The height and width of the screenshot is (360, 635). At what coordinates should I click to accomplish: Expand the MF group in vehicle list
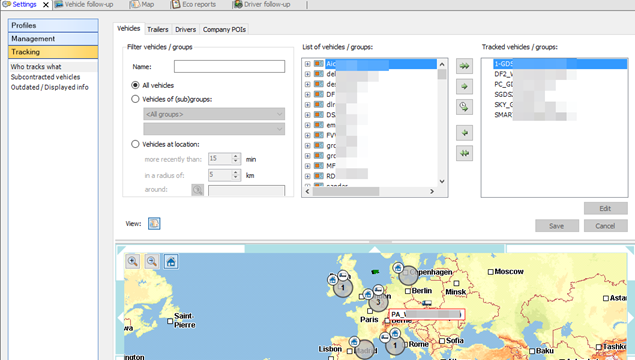click(x=307, y=166)
